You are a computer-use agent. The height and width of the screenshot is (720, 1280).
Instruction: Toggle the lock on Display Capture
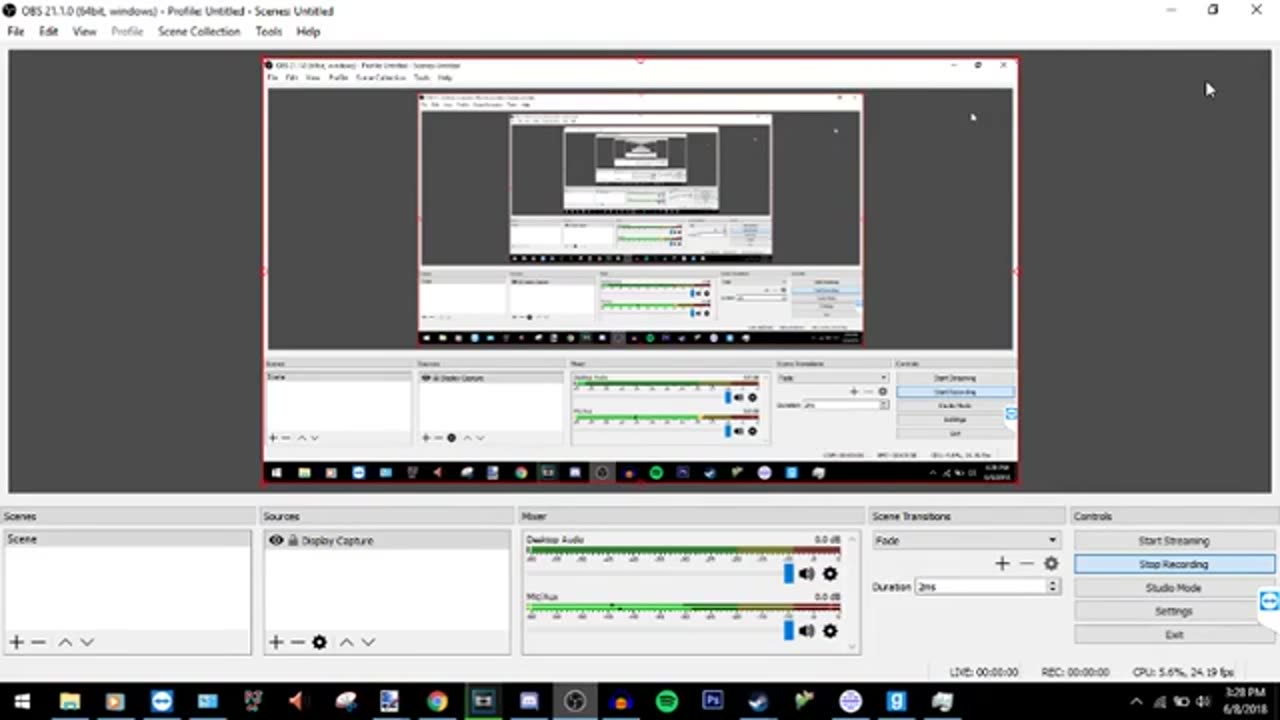[293, 540]
